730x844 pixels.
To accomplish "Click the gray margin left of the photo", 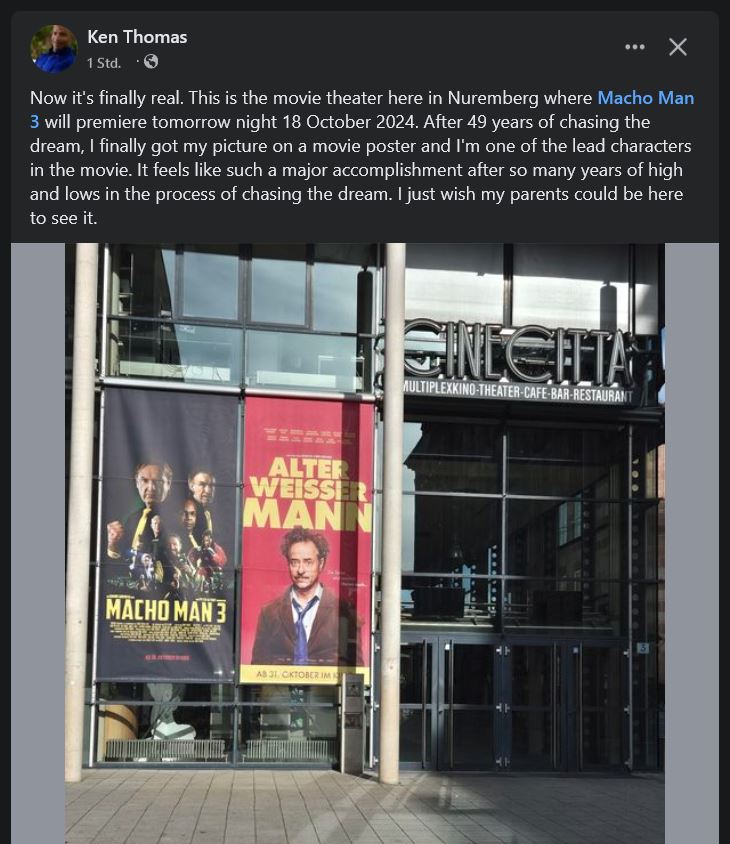I will tap(38, 544).
